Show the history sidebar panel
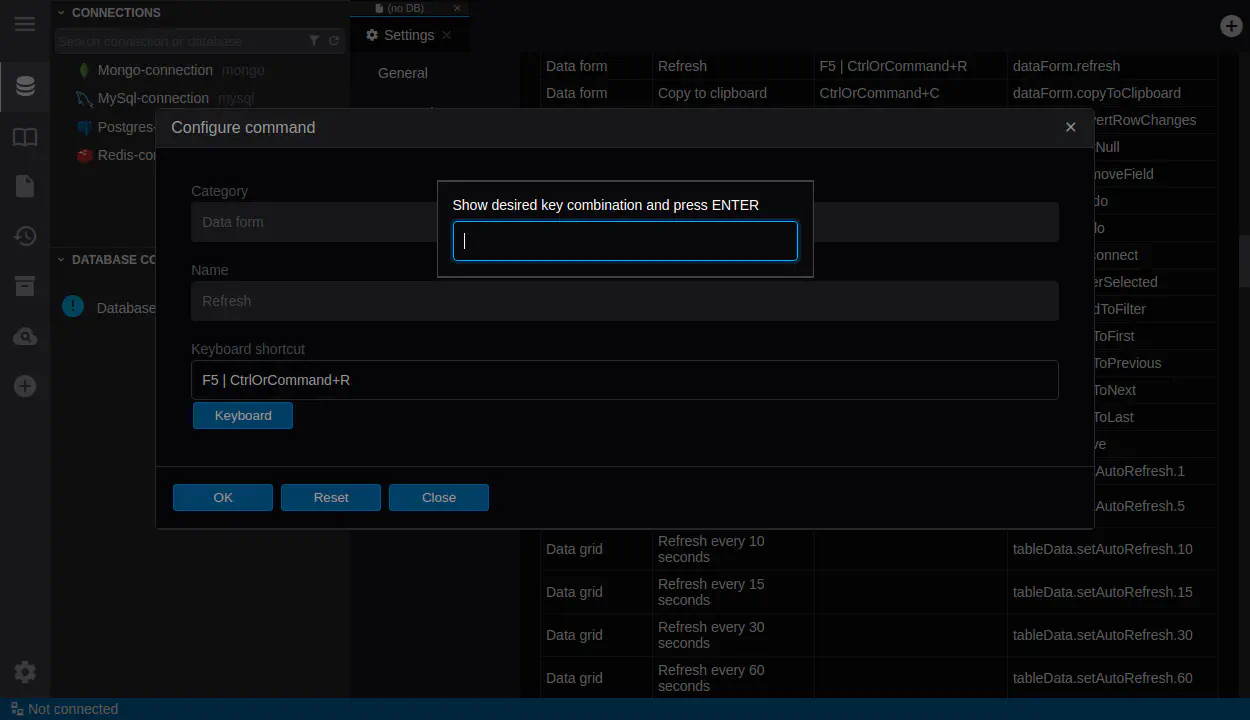This screenshot has width=1250, height=720. [25, 236]
